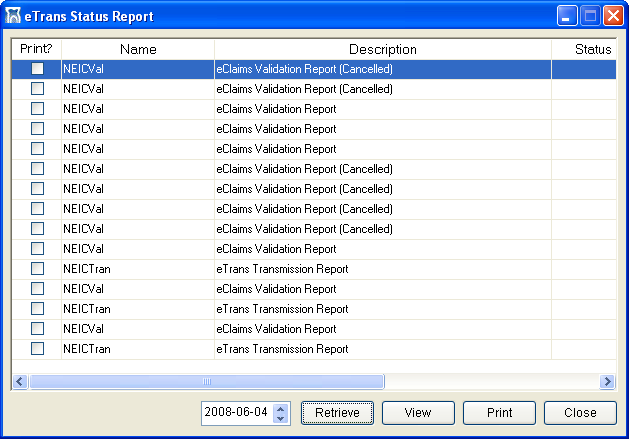Click the 2008-06-04 date field
The width and height of the screenshot is (629, 439).
[x=236, y=413]
